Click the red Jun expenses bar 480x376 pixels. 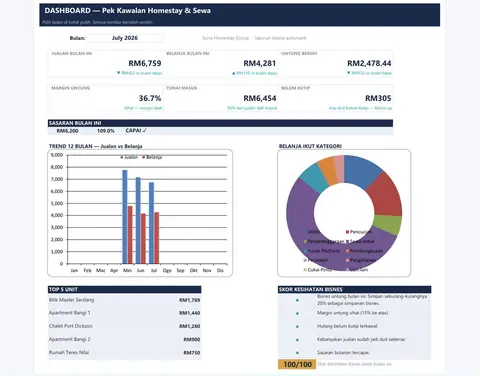pos(143,239)
